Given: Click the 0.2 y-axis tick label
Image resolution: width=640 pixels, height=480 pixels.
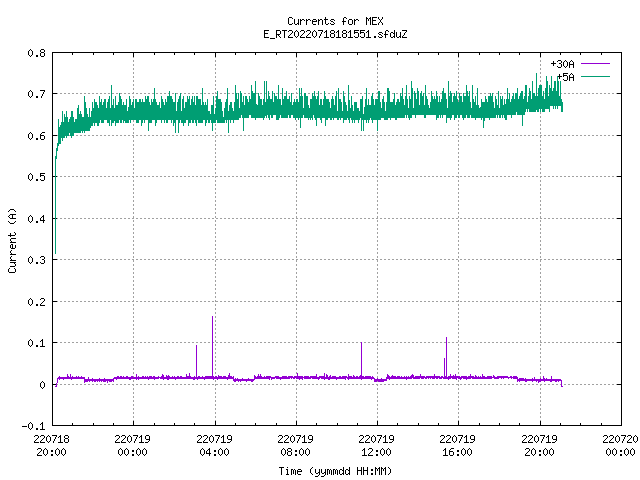Looking at the screenshot, I should click(x=36, y=302).
